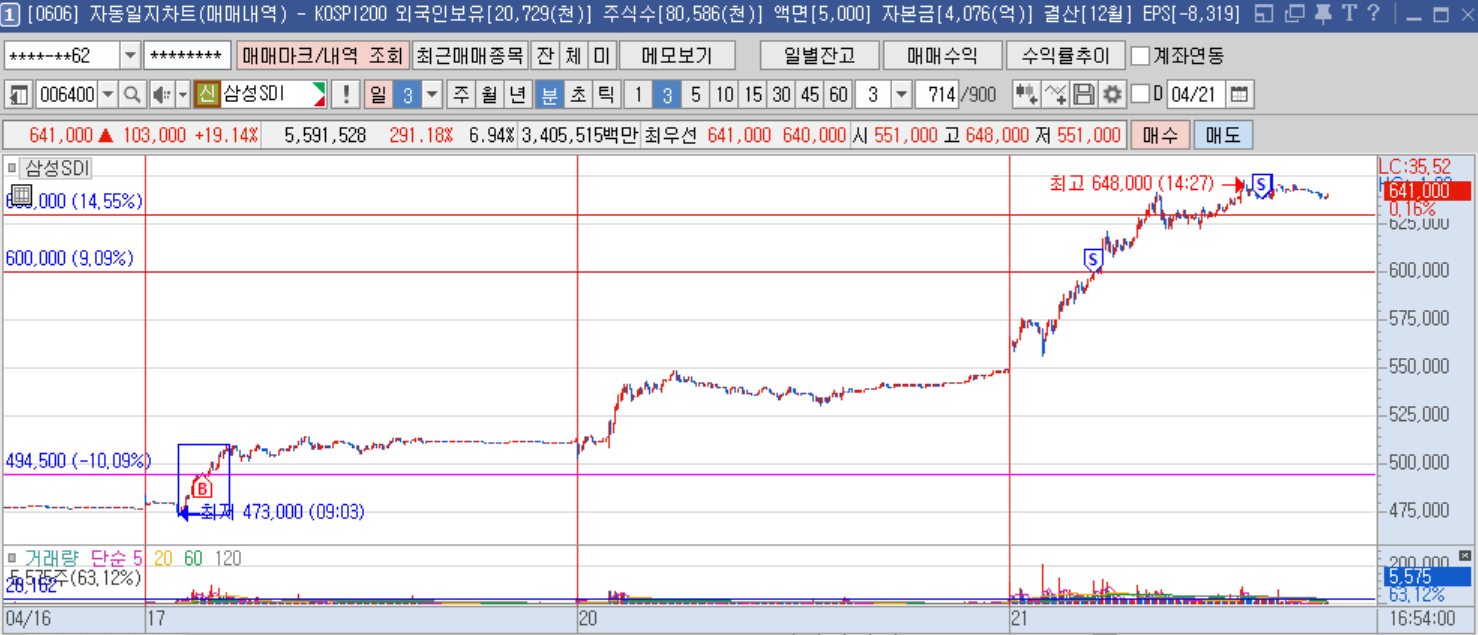Screen dimensions: 1478x635
Task: Click the green 신 stock badge
Action: coord(207,95)
